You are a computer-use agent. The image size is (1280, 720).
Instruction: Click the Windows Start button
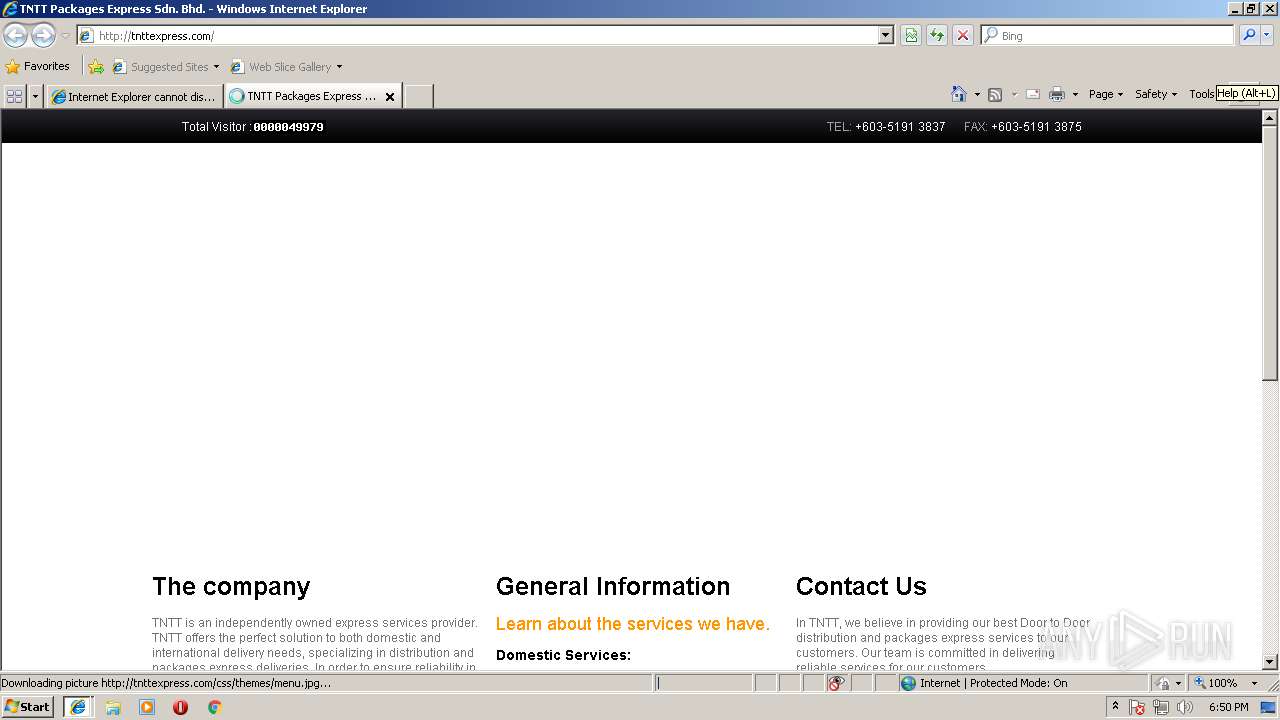tap(28, 707)
